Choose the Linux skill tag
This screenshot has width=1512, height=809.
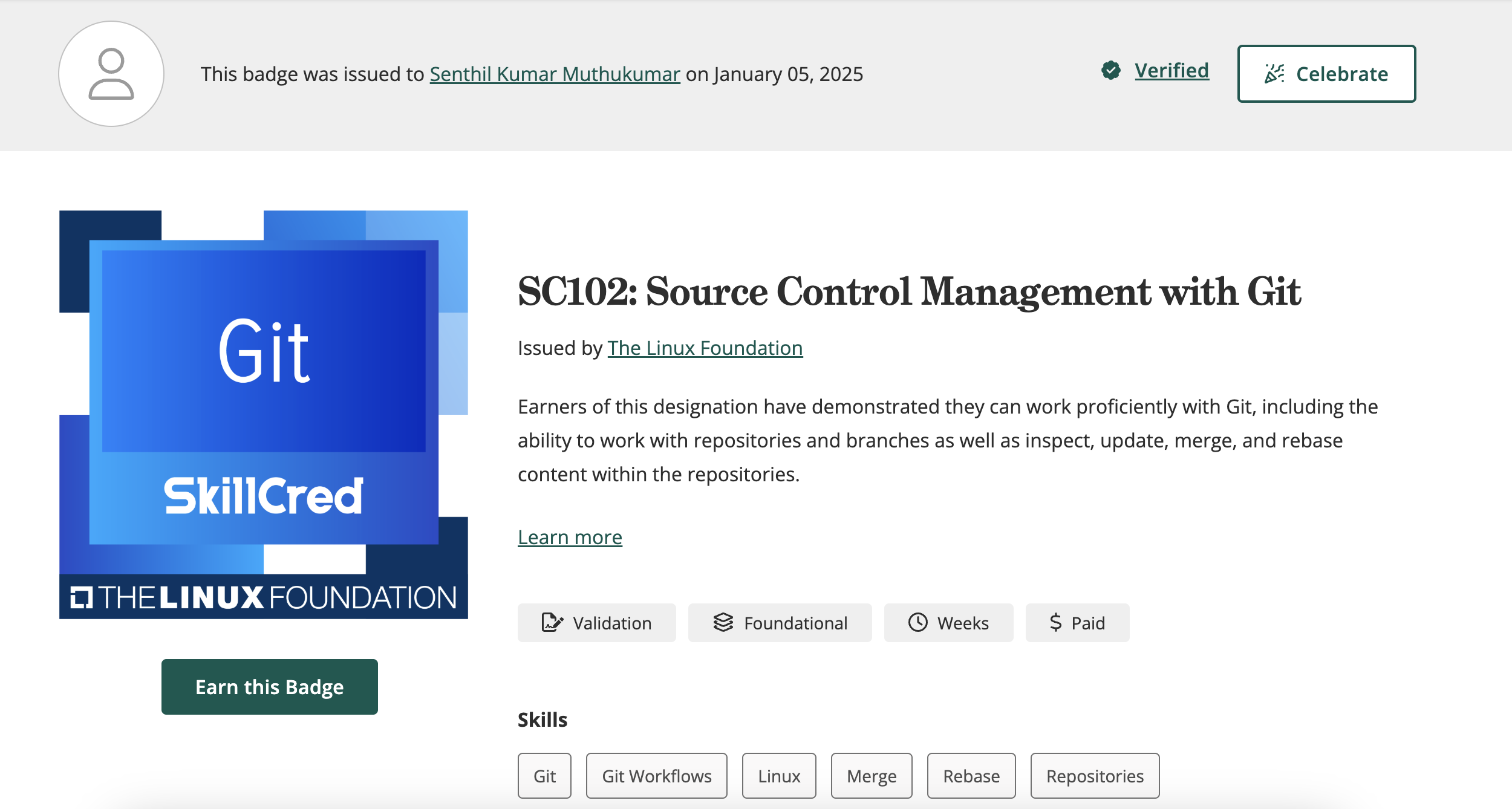[779, 776]
